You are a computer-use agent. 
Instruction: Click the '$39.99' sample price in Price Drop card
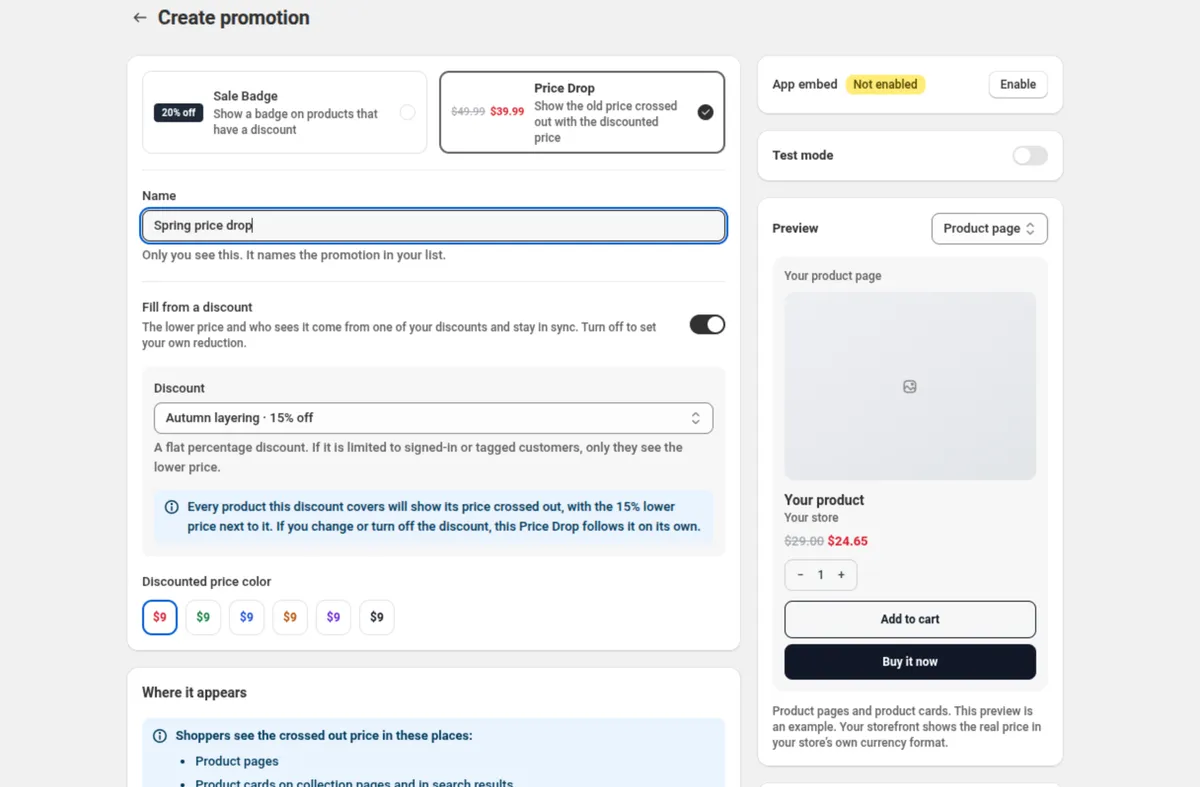click(x=507, y=112)
